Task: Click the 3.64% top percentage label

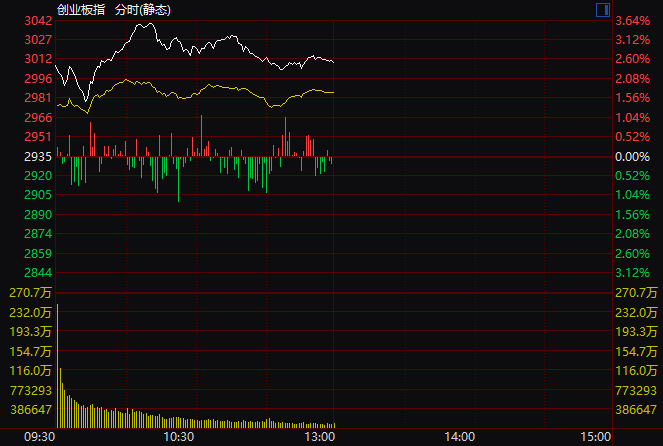Action: pyautogui.click(x=632, y=21)
